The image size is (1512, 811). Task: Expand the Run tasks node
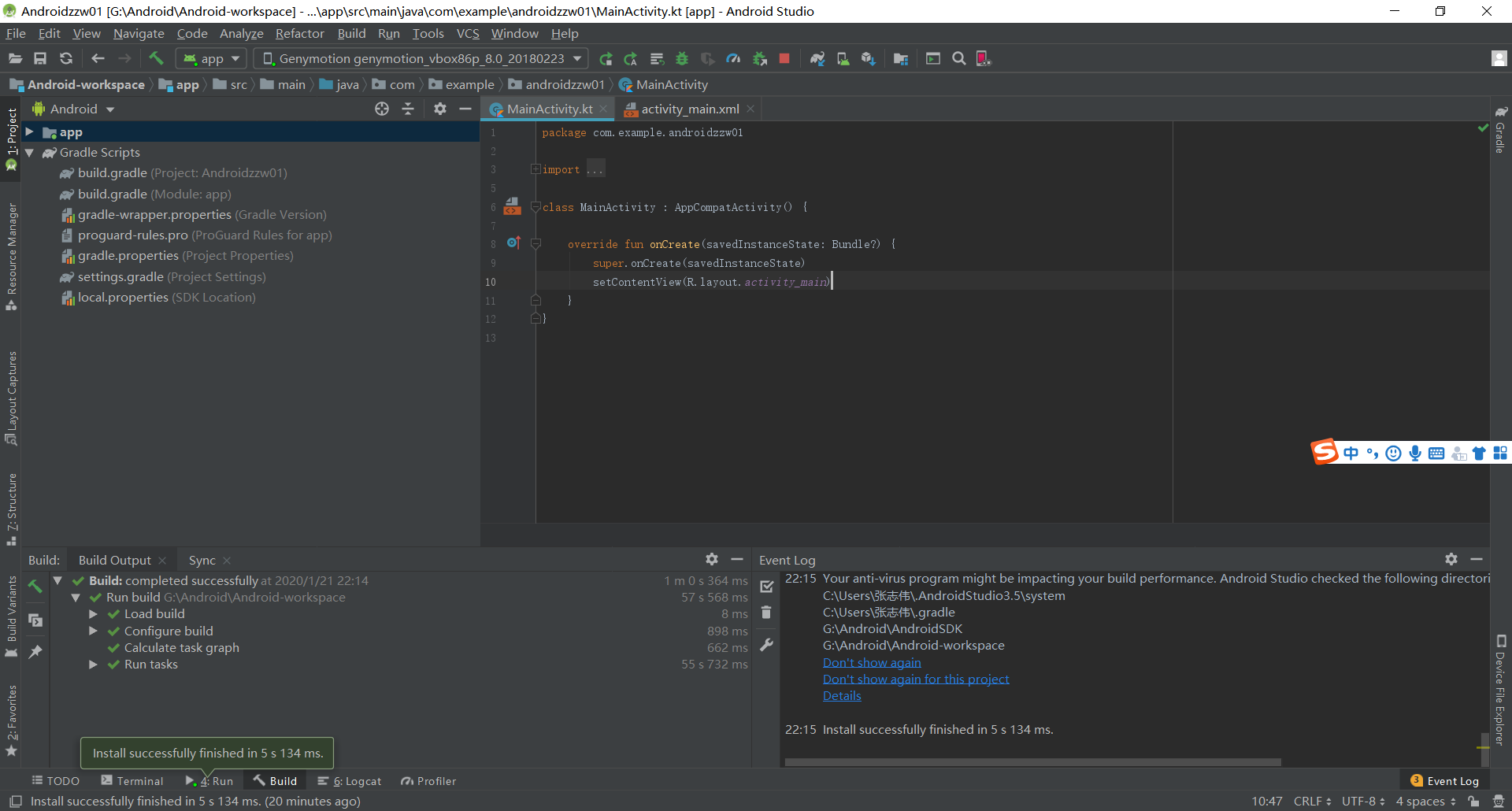pyautogui.click(x=94, y=665)
